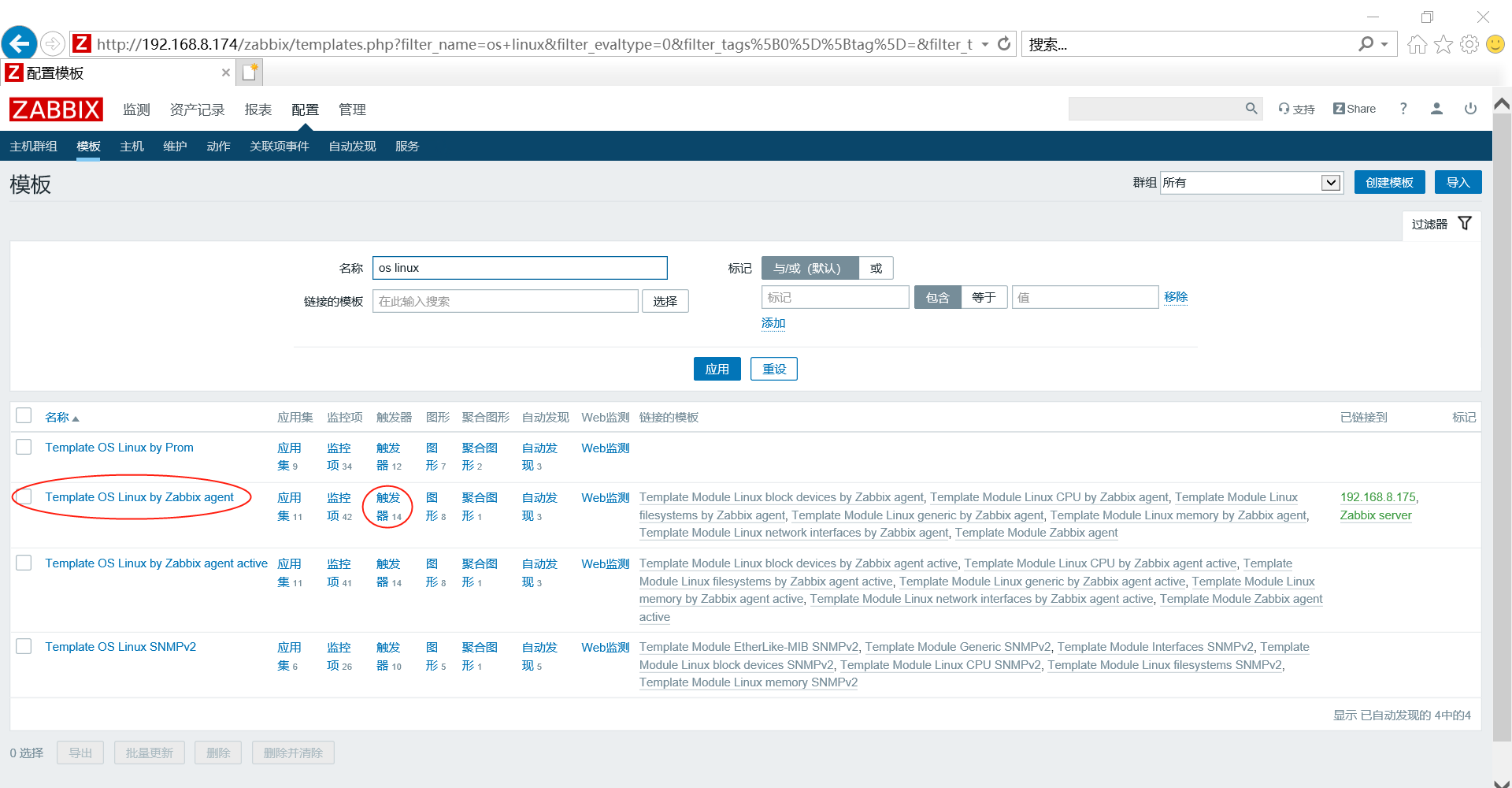The width and height of the screenshot is (1512, 788).
Task: Tick the select-all checkbox in table header
Action: pyautogui.click(x=24, y=415)
